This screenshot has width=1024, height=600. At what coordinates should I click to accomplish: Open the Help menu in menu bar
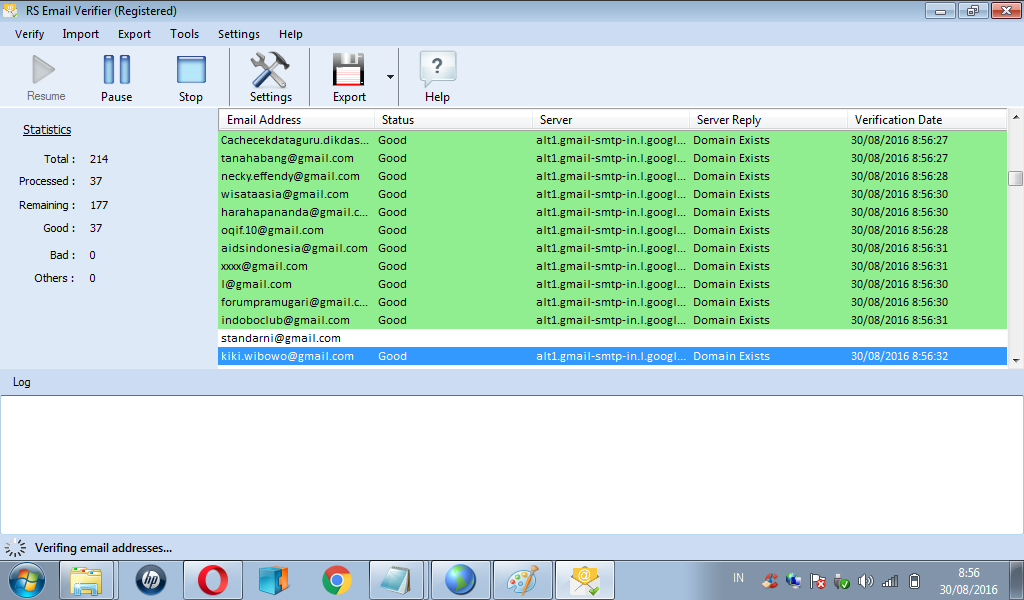tap(291, 34)
